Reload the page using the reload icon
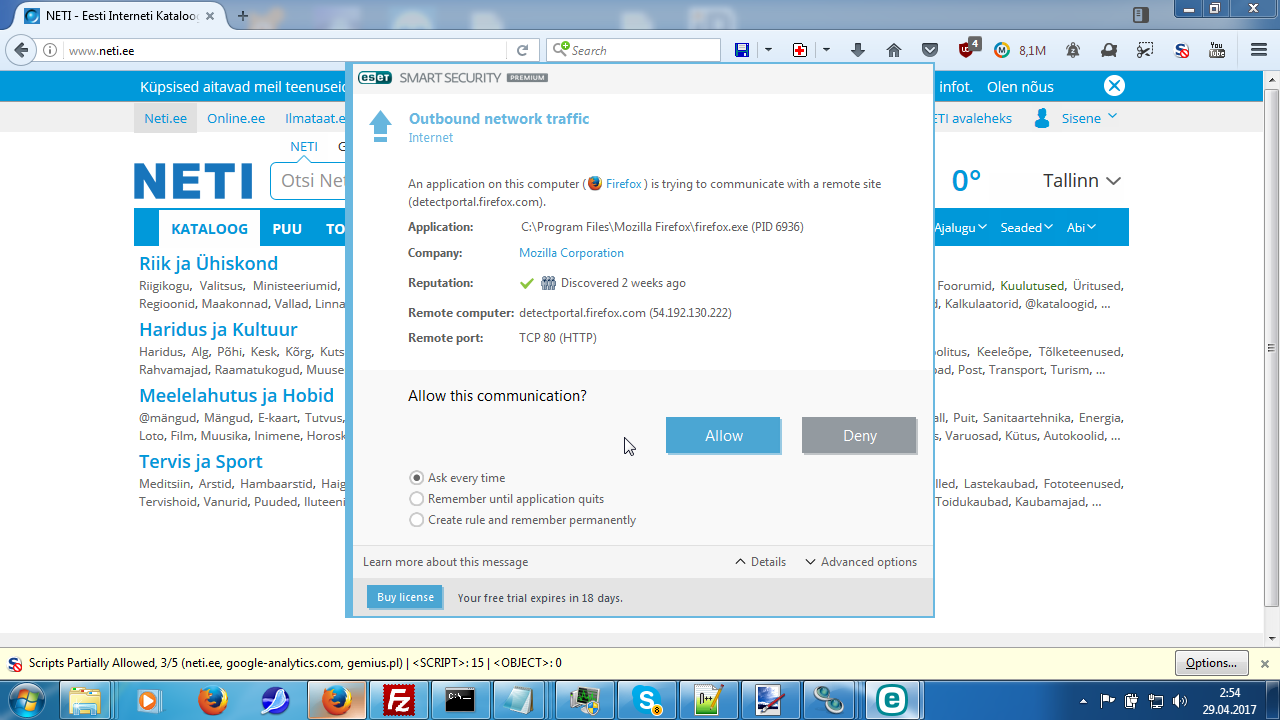Screen dimensions: 1280x720 [522, 50]
